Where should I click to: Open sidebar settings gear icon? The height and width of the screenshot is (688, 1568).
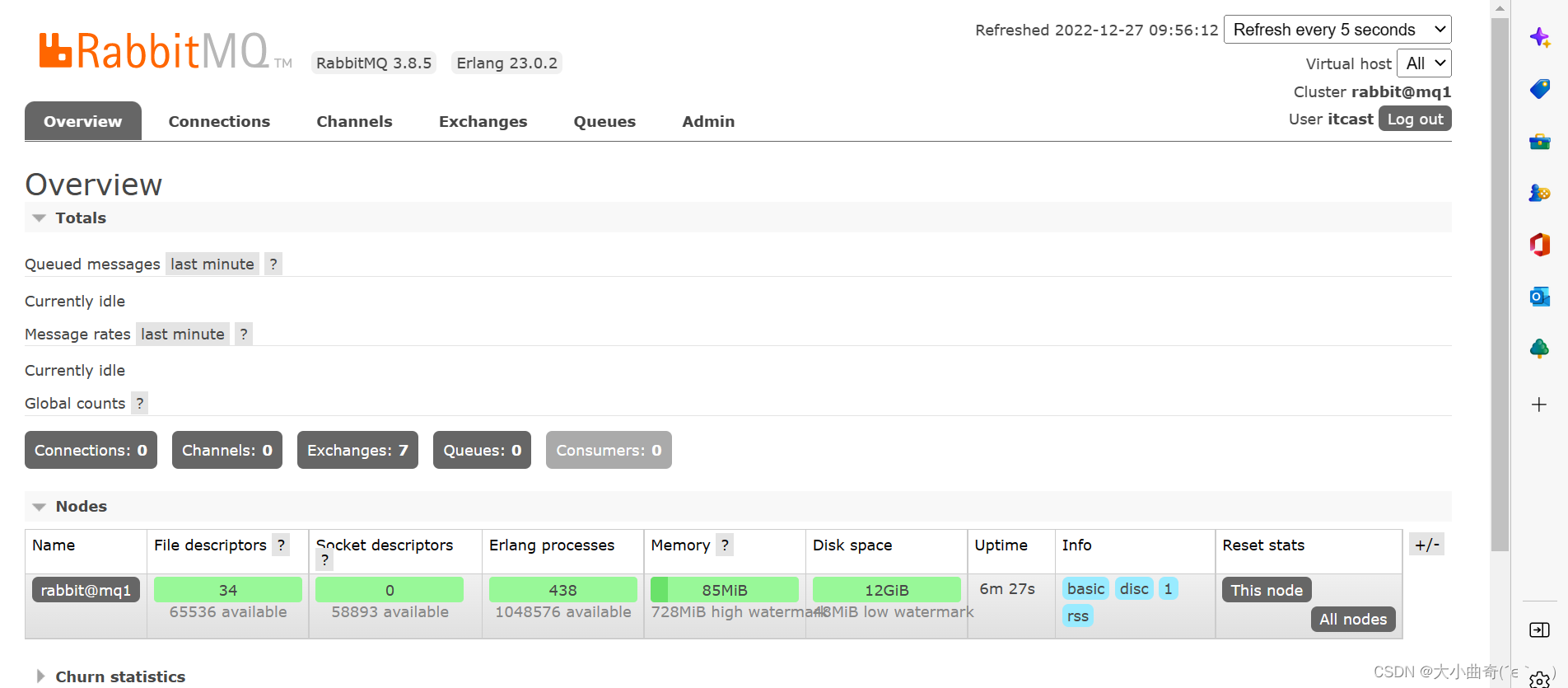pyautogui.click(x=1539, y=680)
